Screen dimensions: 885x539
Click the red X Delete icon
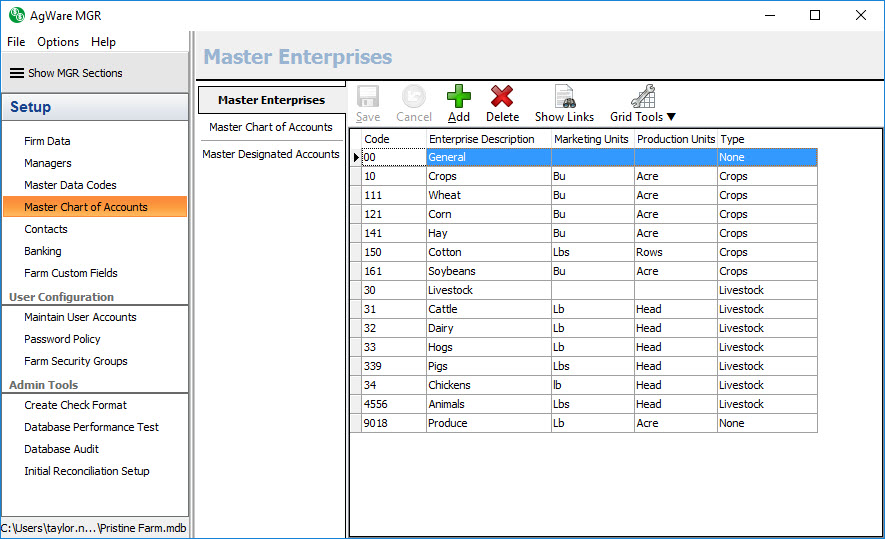pyautogui.click(x=502, y=97)
